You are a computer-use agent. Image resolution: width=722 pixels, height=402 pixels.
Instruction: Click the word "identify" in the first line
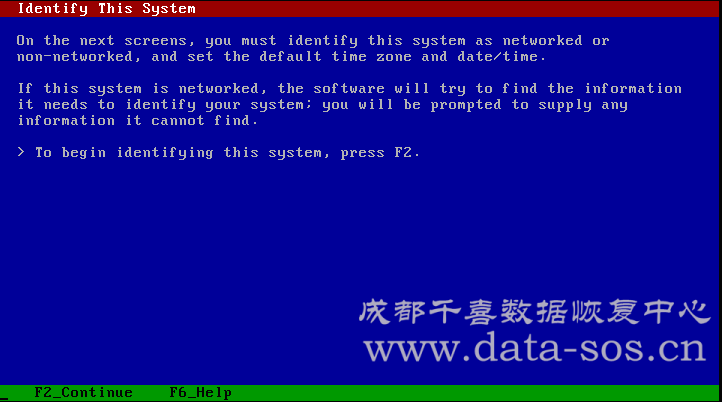[322, 41]
